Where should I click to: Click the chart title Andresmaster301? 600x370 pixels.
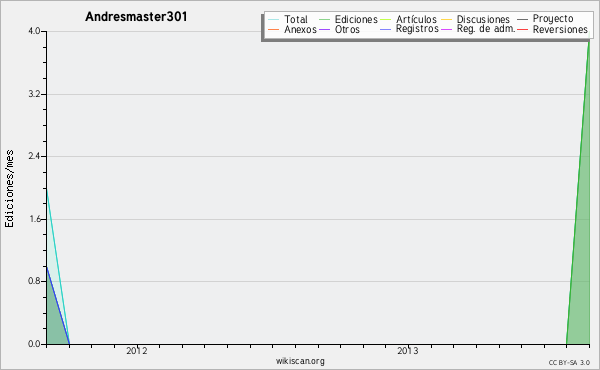(136, 17)
